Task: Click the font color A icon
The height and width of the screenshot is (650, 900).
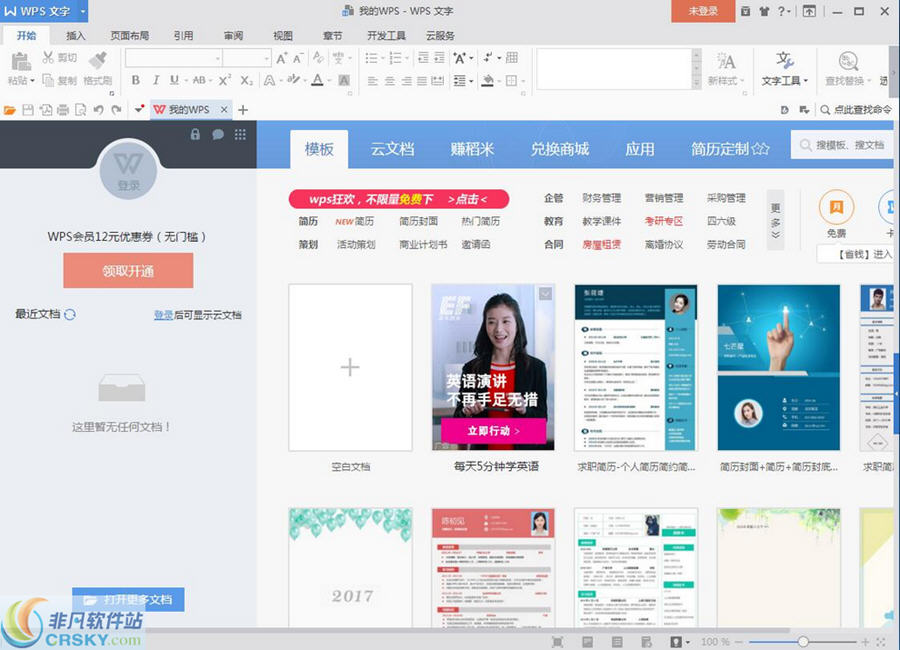Action: click(x=317, y=80)
